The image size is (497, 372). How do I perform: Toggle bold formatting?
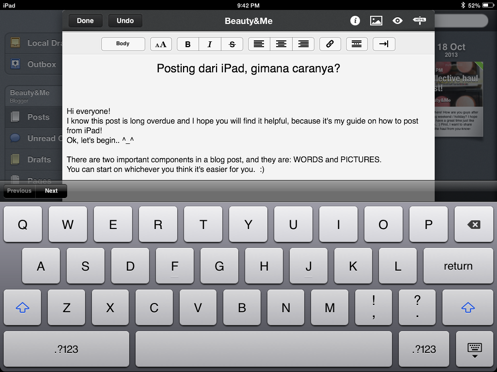pyautogui.click(x=188, y=44)
